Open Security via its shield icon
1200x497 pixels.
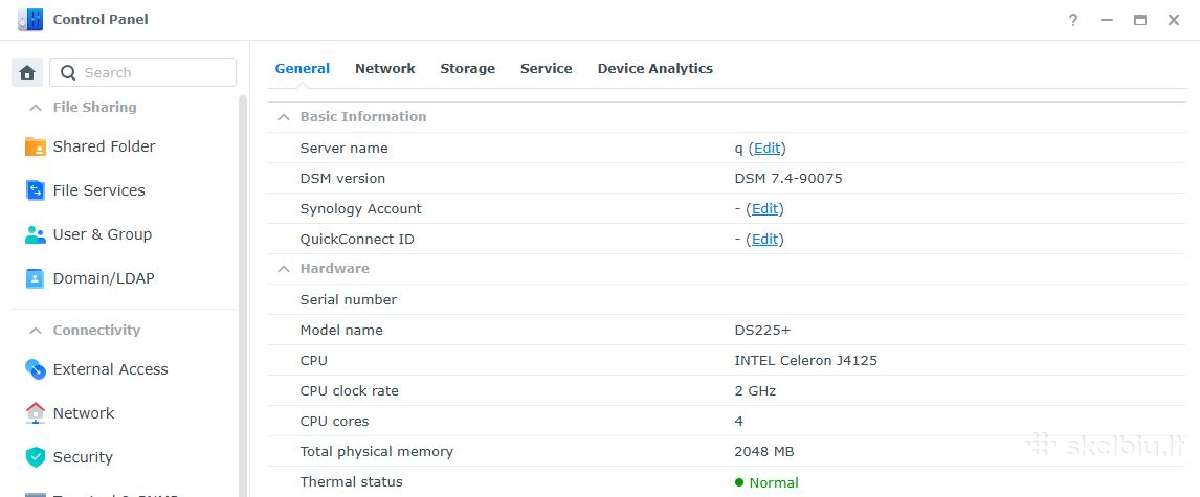(35, 457)
